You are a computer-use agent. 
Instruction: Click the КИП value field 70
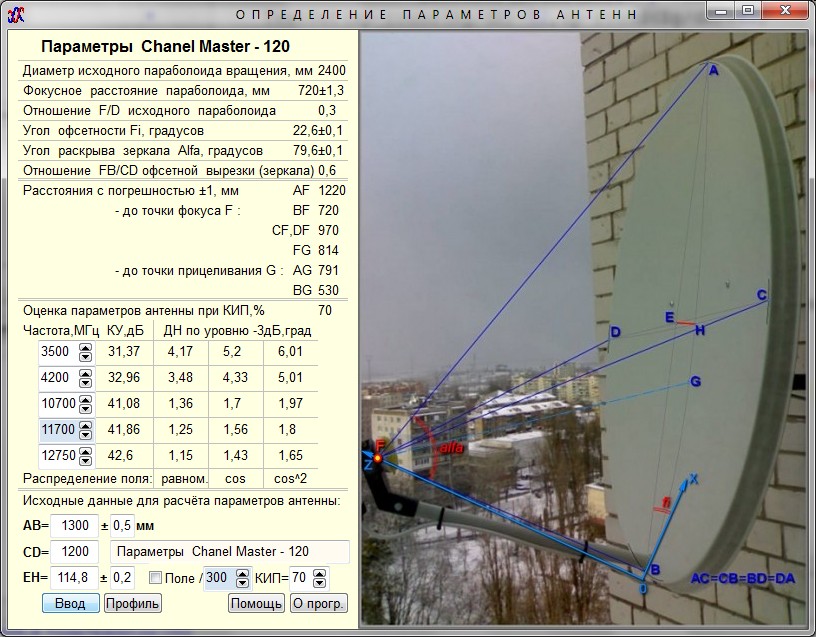[301, 578]
